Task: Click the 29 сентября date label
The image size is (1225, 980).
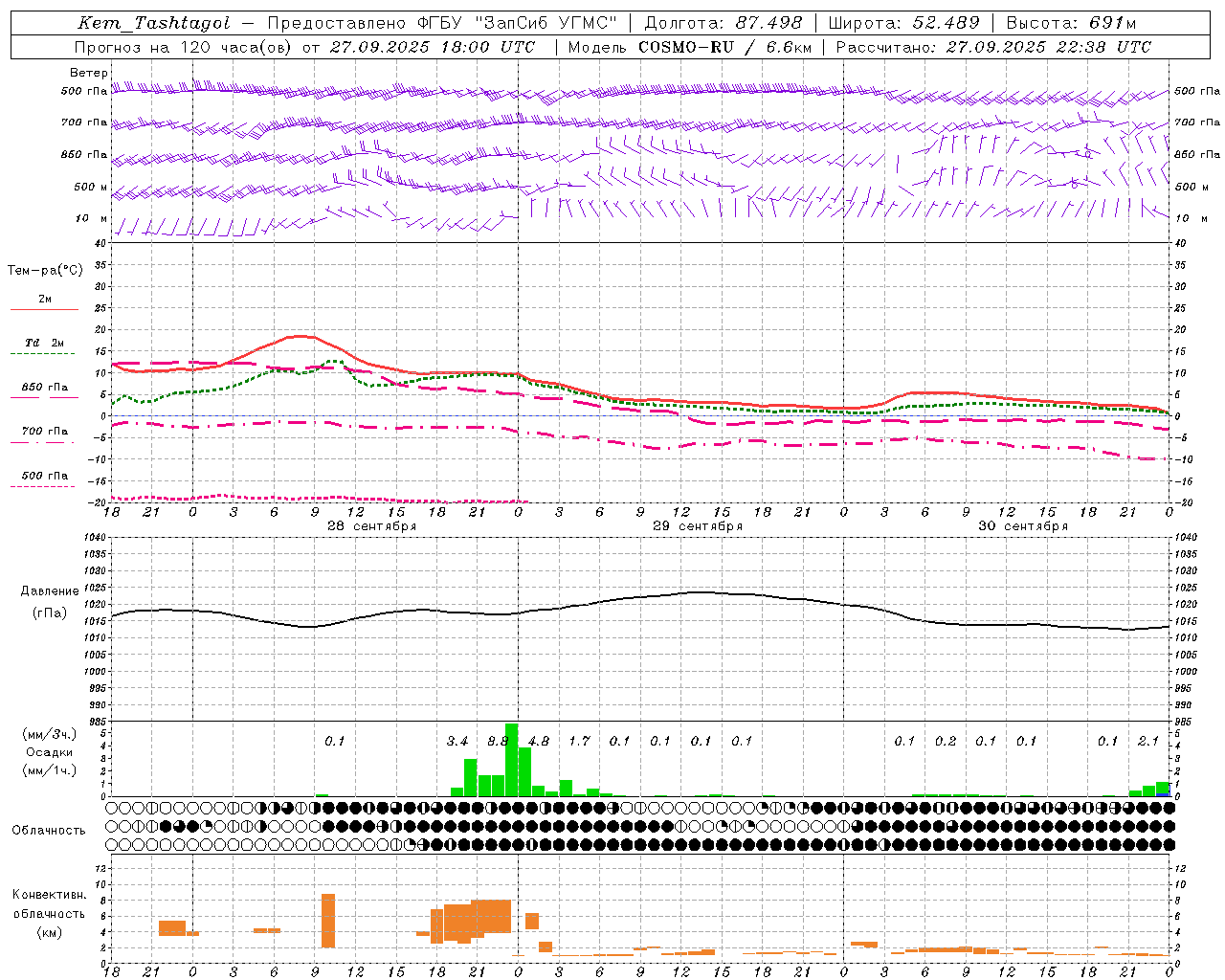Action: 698,526
